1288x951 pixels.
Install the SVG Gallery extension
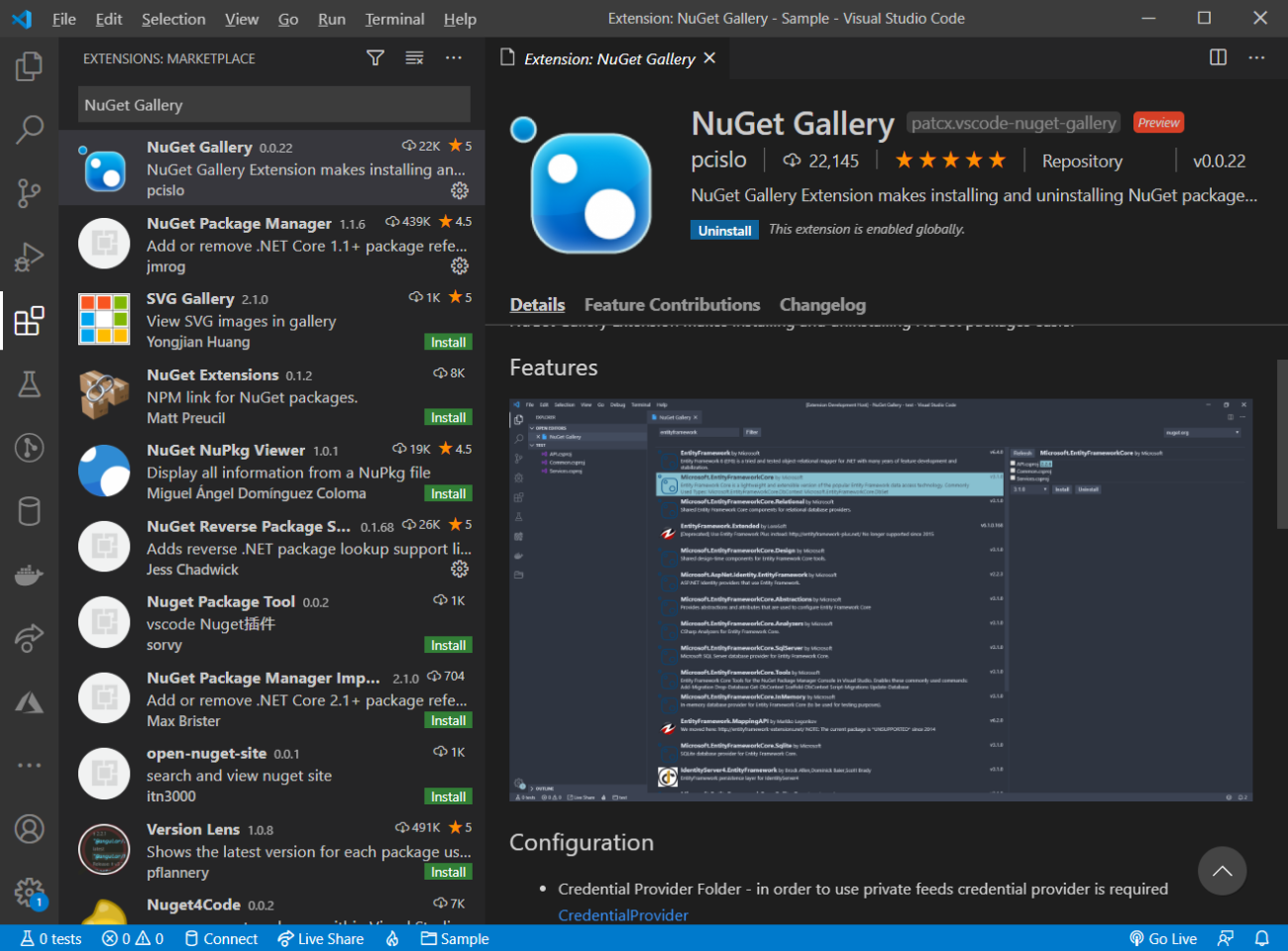pos(448,342)
